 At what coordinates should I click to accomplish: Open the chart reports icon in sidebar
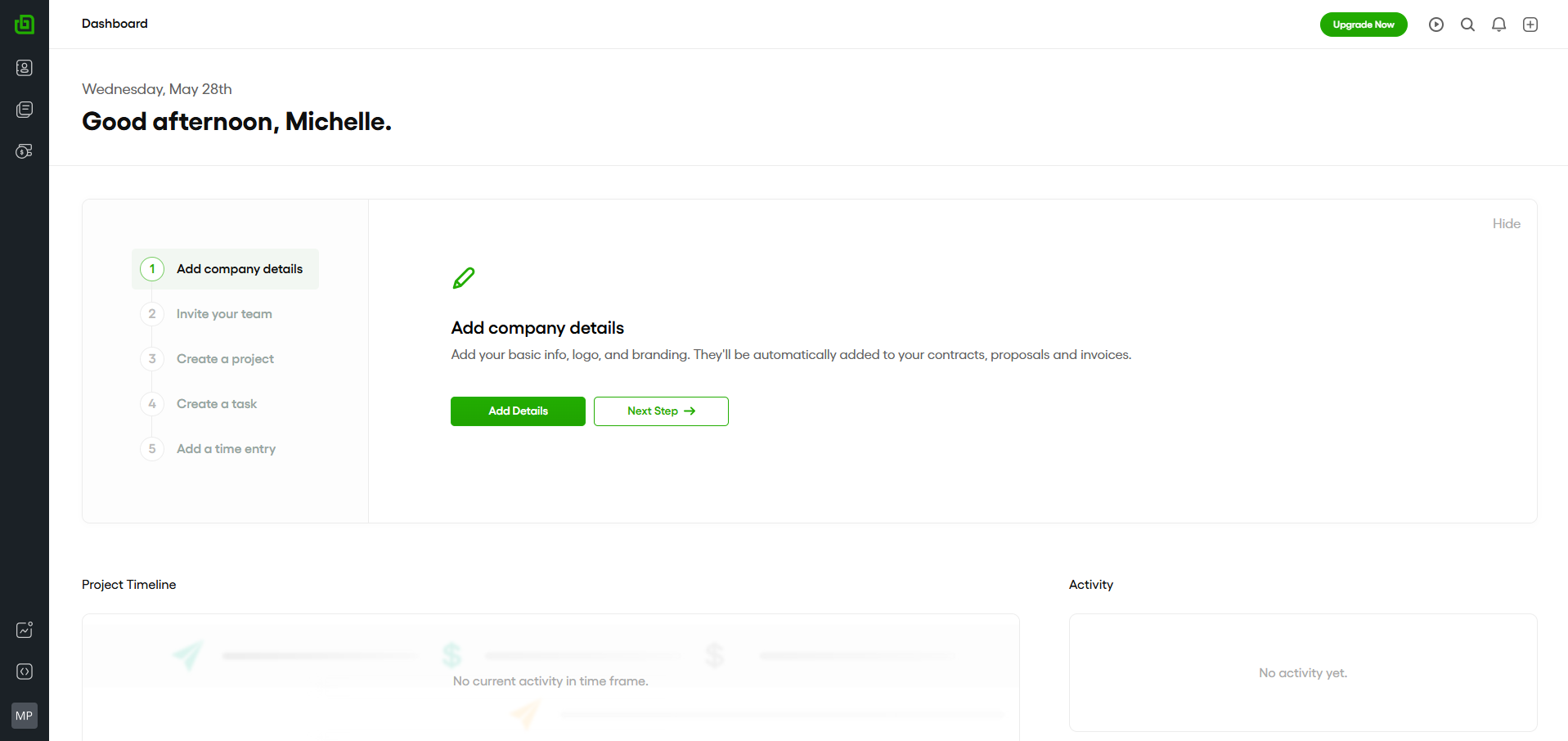pyautogui.click(x=25, y=630)
